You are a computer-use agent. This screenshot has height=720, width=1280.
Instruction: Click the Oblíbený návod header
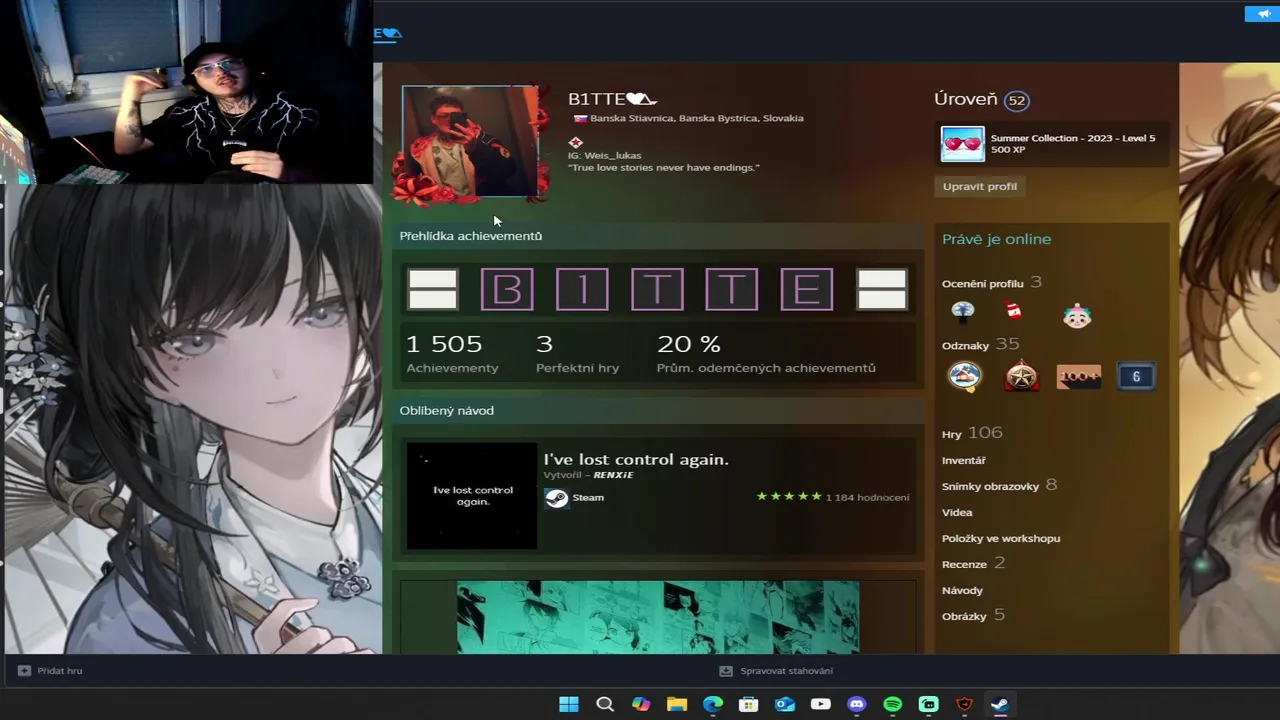point(446,411)
